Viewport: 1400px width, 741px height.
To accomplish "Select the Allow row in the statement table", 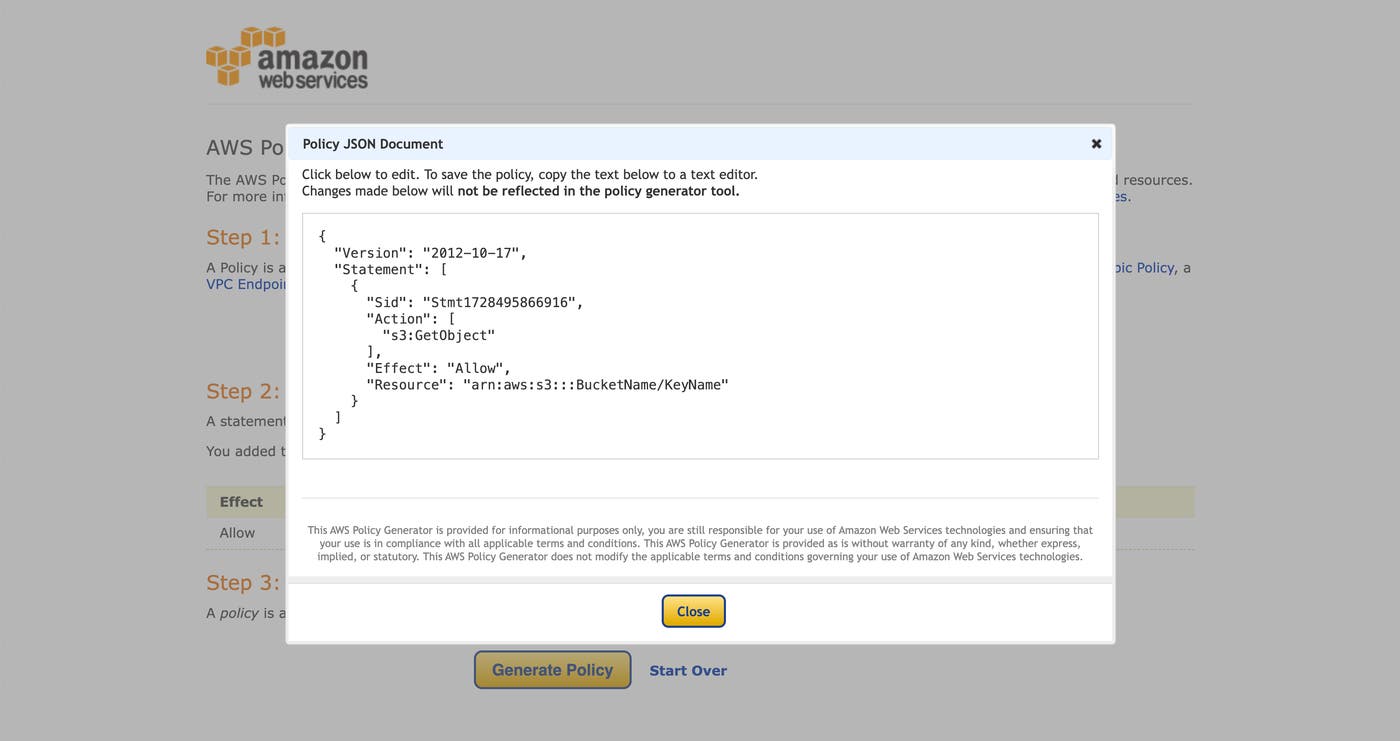I will pyautogui.click(x=237, y=532).
